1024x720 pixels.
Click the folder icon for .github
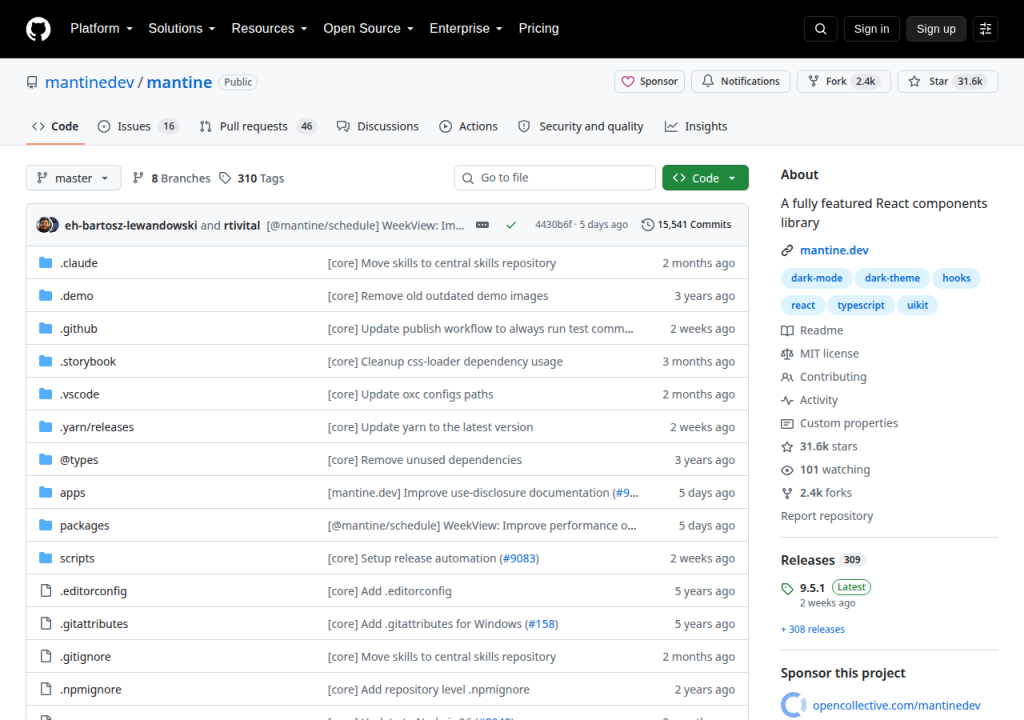[x=46, y=328]
